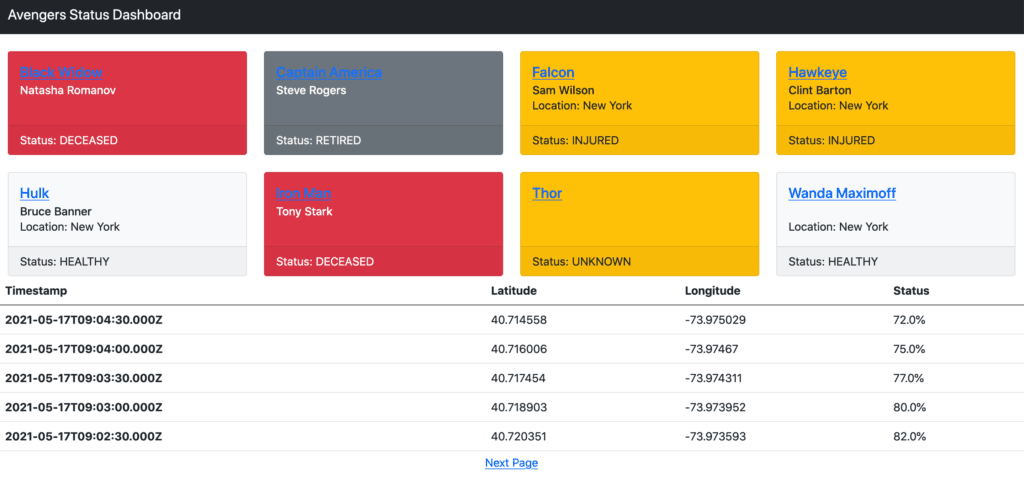
Task: Click the Avengers Status Dashboard title
Action: point(95,16)
